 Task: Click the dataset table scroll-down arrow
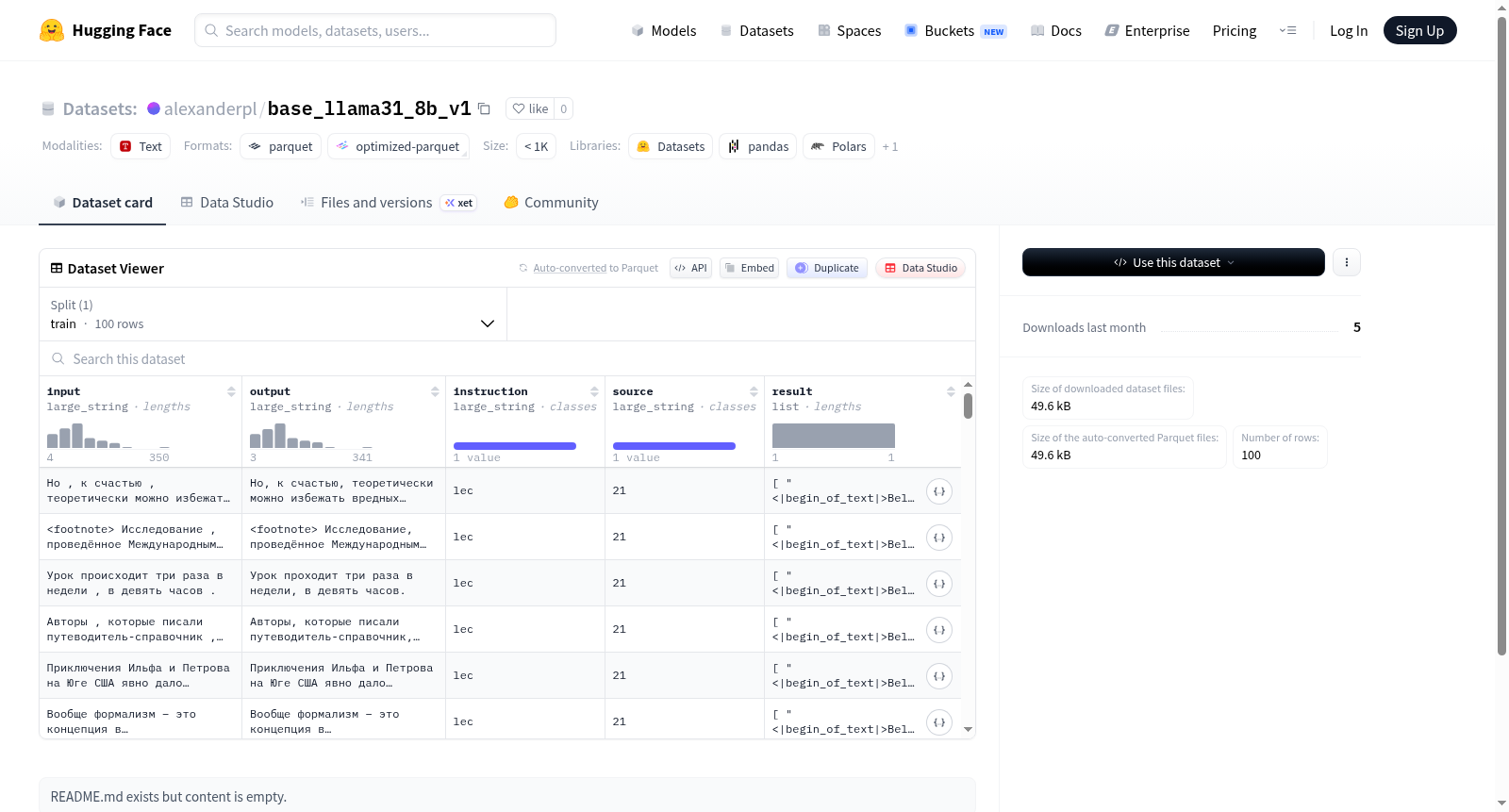click(968, 730)
